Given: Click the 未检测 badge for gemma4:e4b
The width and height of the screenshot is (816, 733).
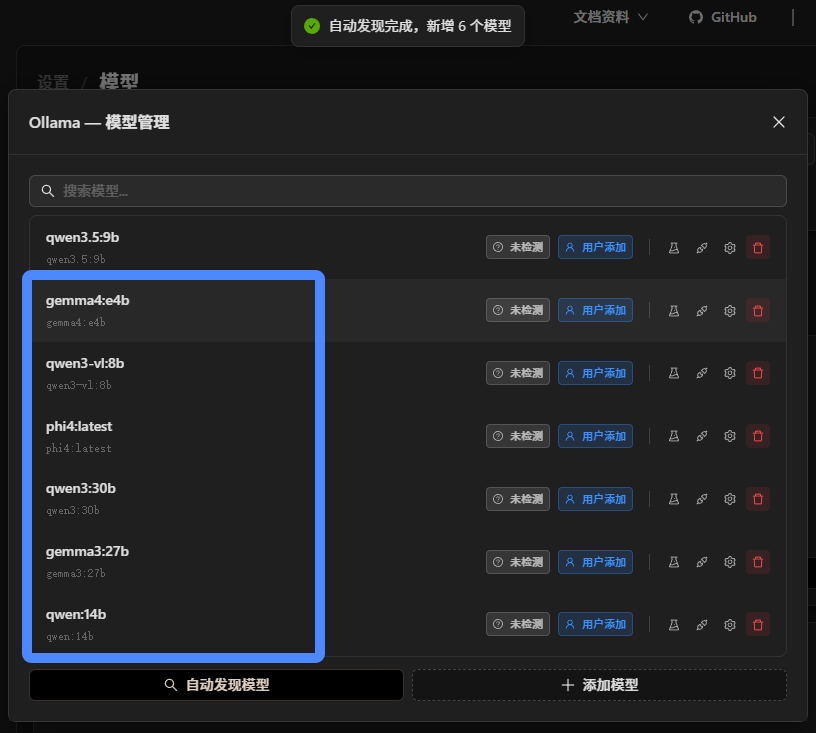Looking at the screenshot, I should point(518,310).
